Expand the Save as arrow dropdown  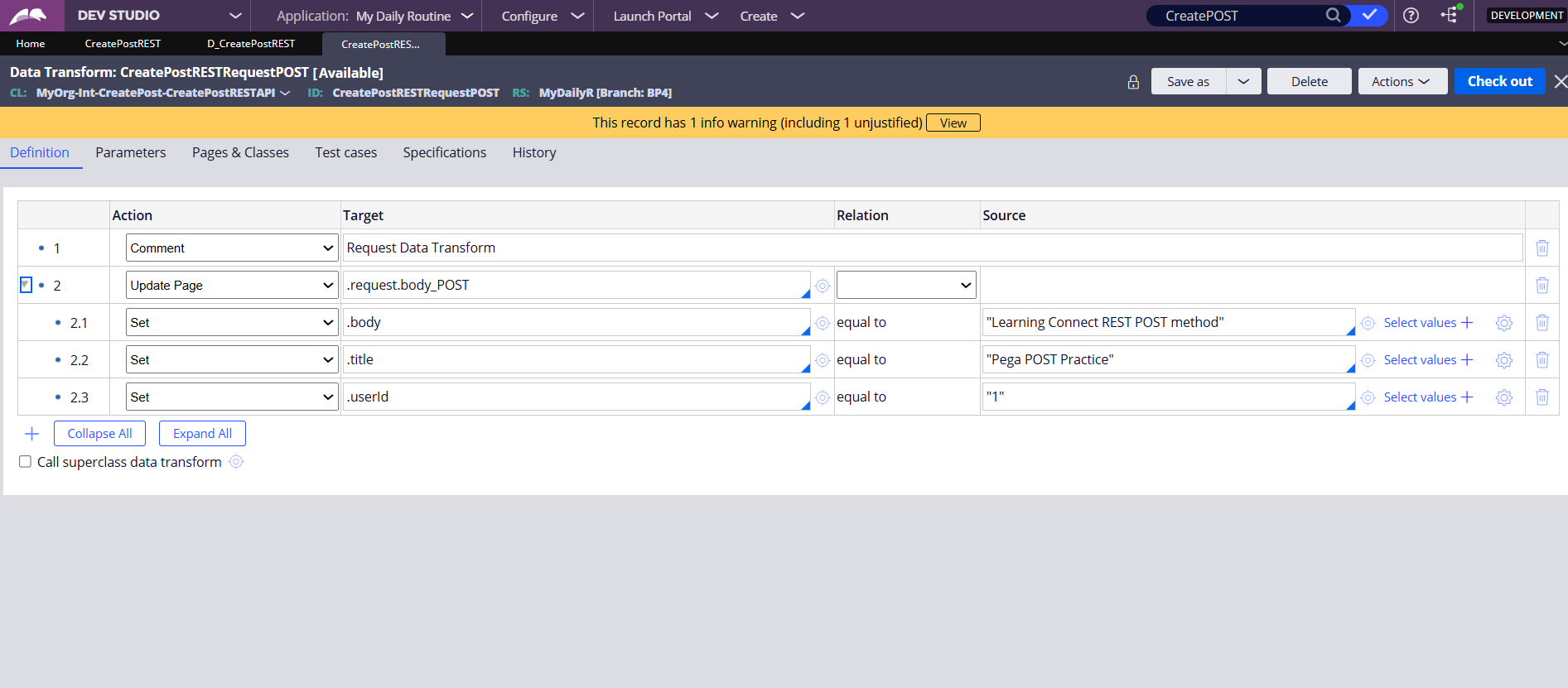[x=1243, y=82]
